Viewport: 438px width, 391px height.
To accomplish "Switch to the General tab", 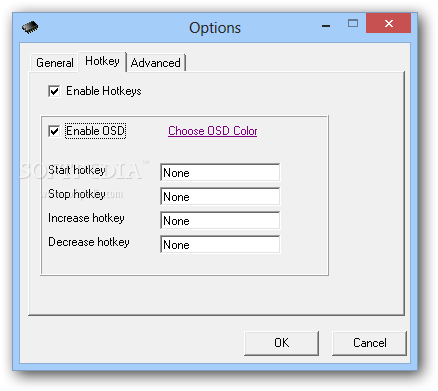I will pos(55,63).
